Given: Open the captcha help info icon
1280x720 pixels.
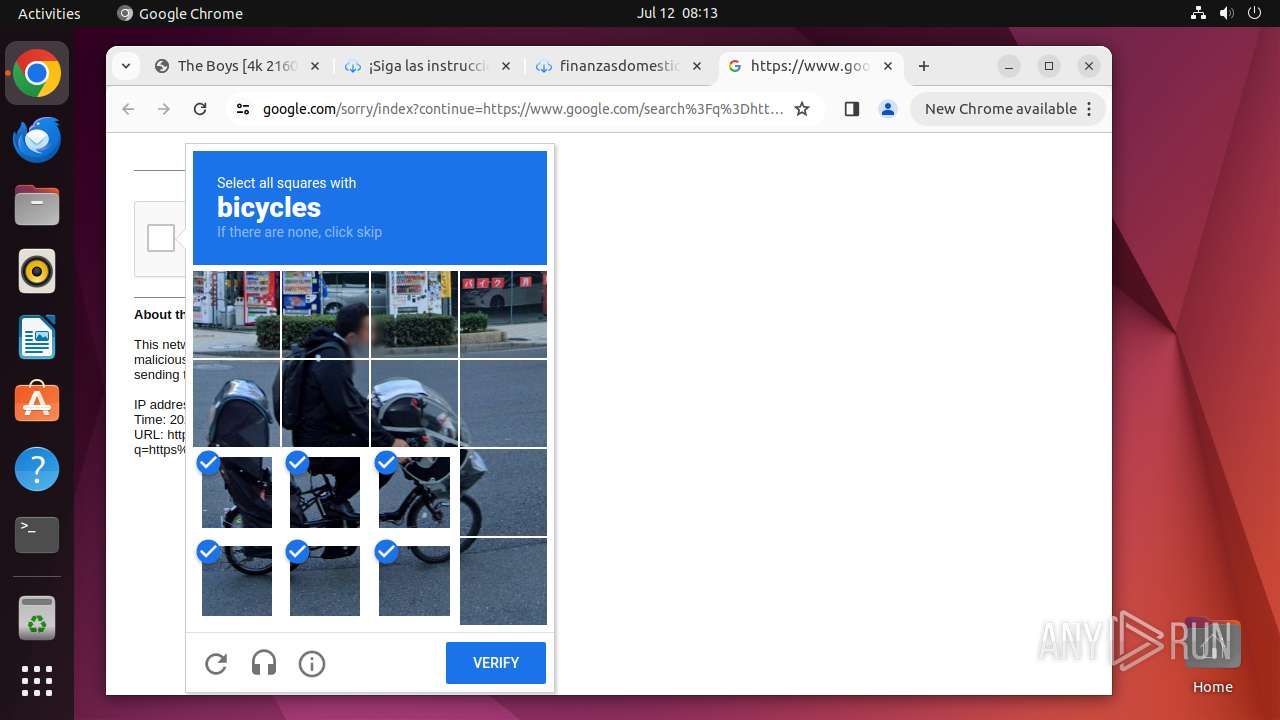Looking at the screenshot, I should [312, 663].
